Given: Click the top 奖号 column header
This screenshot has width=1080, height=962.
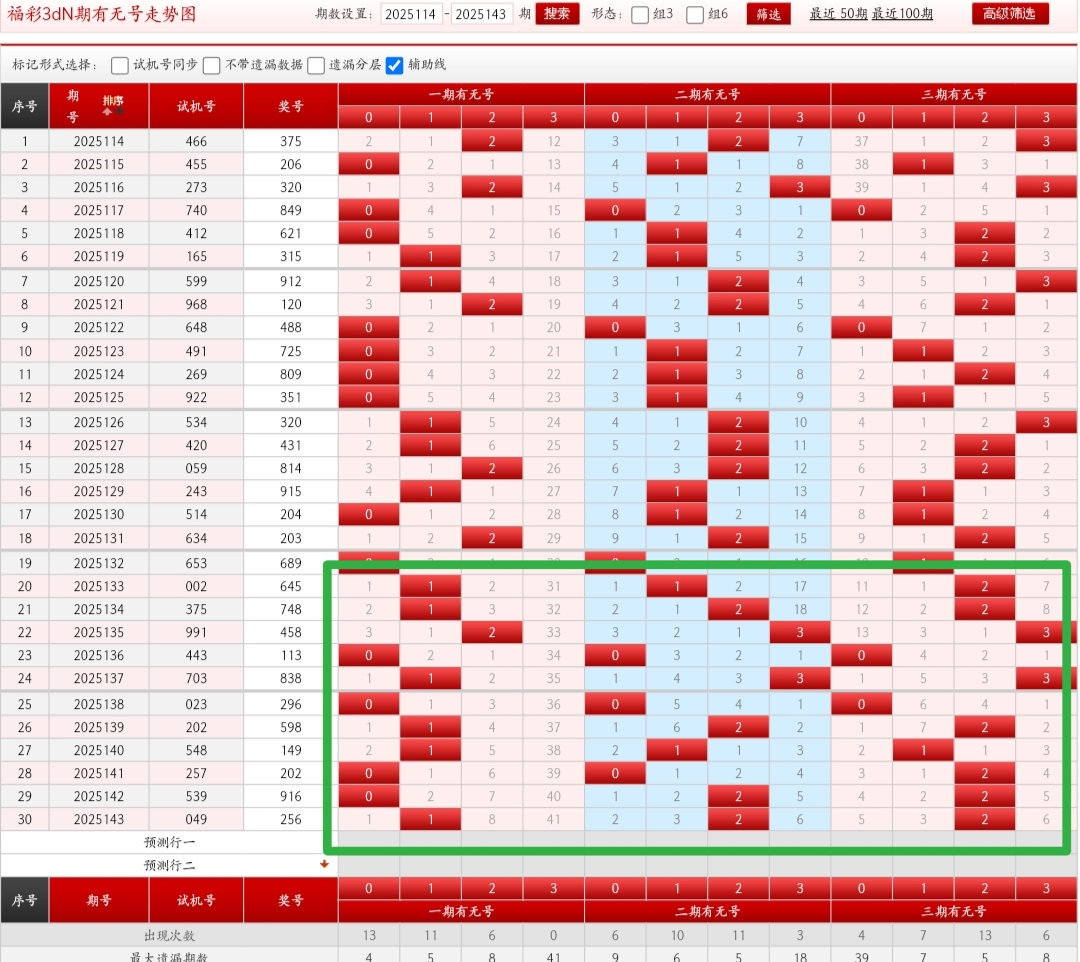Looking at the screenshot, I should pyautogui.click(x=291, y=106).
